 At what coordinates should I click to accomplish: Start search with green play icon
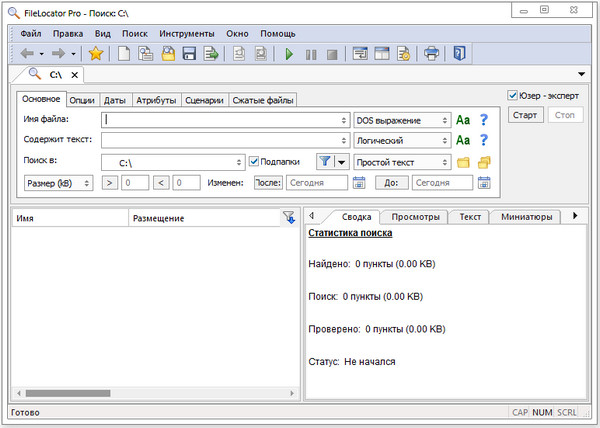289,53
